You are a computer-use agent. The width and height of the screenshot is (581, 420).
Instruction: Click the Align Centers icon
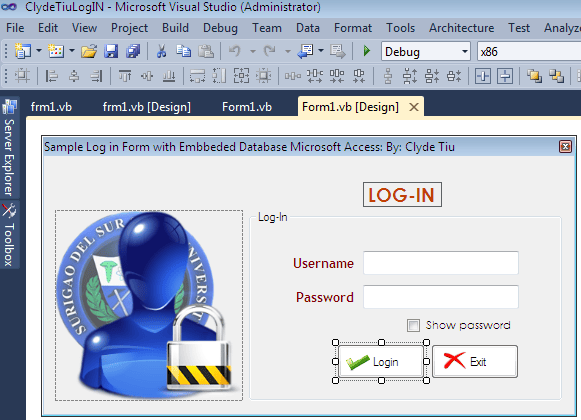coord(74,76)
